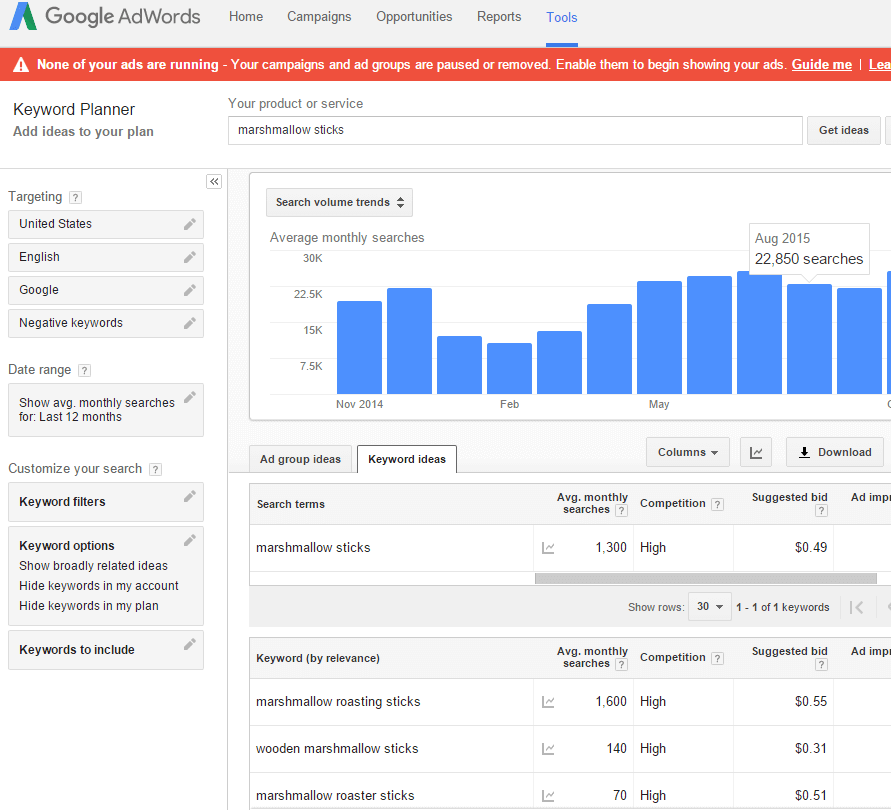Click the Show broadly related ideas option
Image resolution: width=891 pixels, height=810 pixels.
click(x=93, y=566)
